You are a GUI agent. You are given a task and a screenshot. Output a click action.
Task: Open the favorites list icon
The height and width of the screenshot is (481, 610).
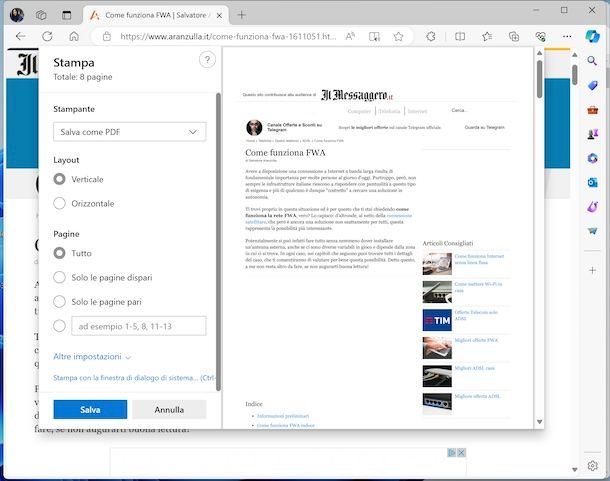(x=487, y=37)
